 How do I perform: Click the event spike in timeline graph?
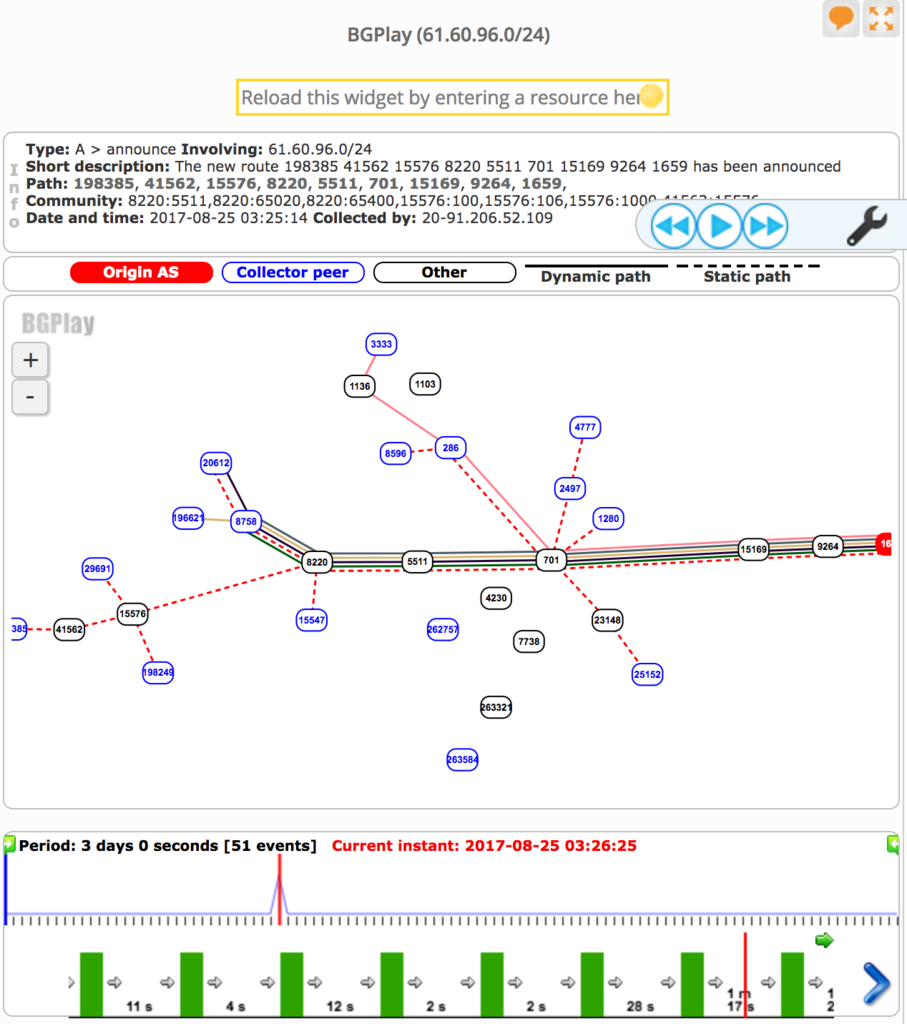pyautogui.click(x=278, y=896)
